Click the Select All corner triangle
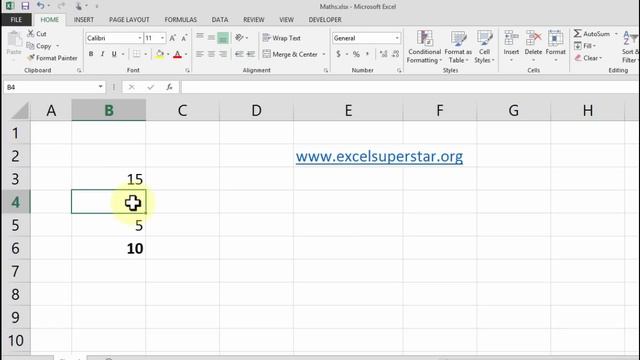The width and height of the screenshot is (640, 360). point(19,111)
